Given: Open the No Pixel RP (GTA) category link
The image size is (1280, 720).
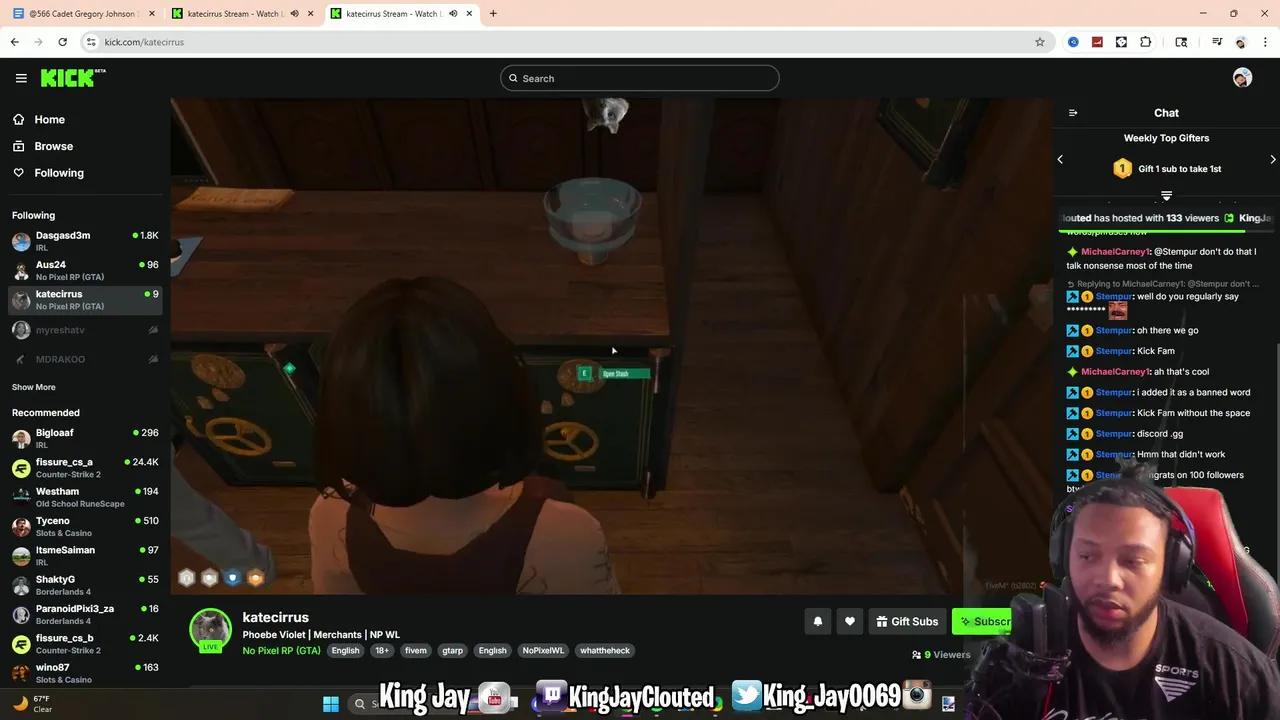Looking at the screenshot, I should point(281,651).
